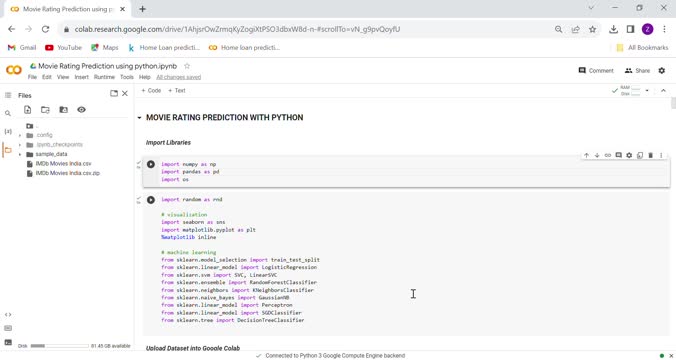Upload a file to session storage

pos(28,110)
